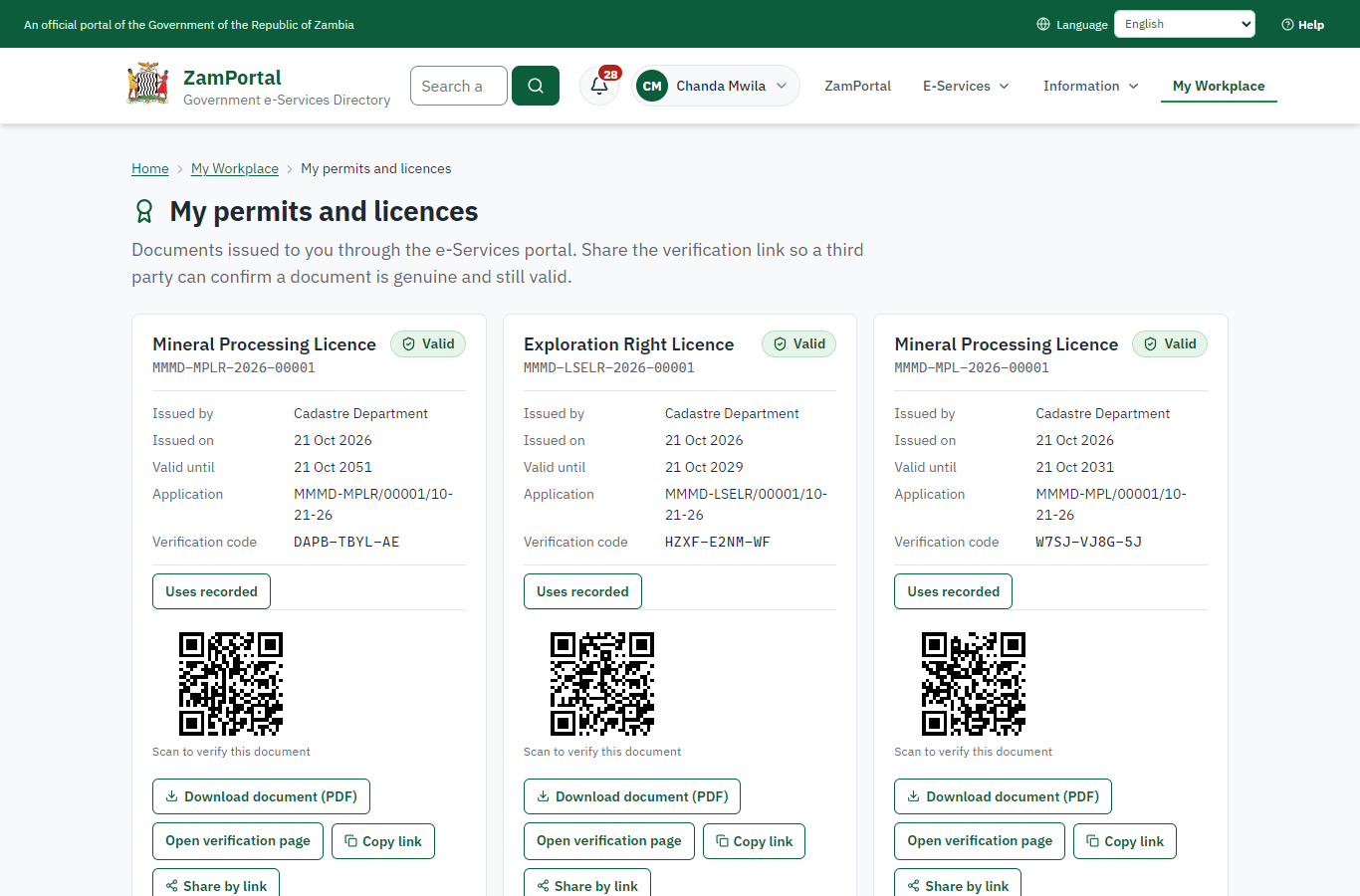
Task: Click the green search magnifier button
Action: pos(536,86)
